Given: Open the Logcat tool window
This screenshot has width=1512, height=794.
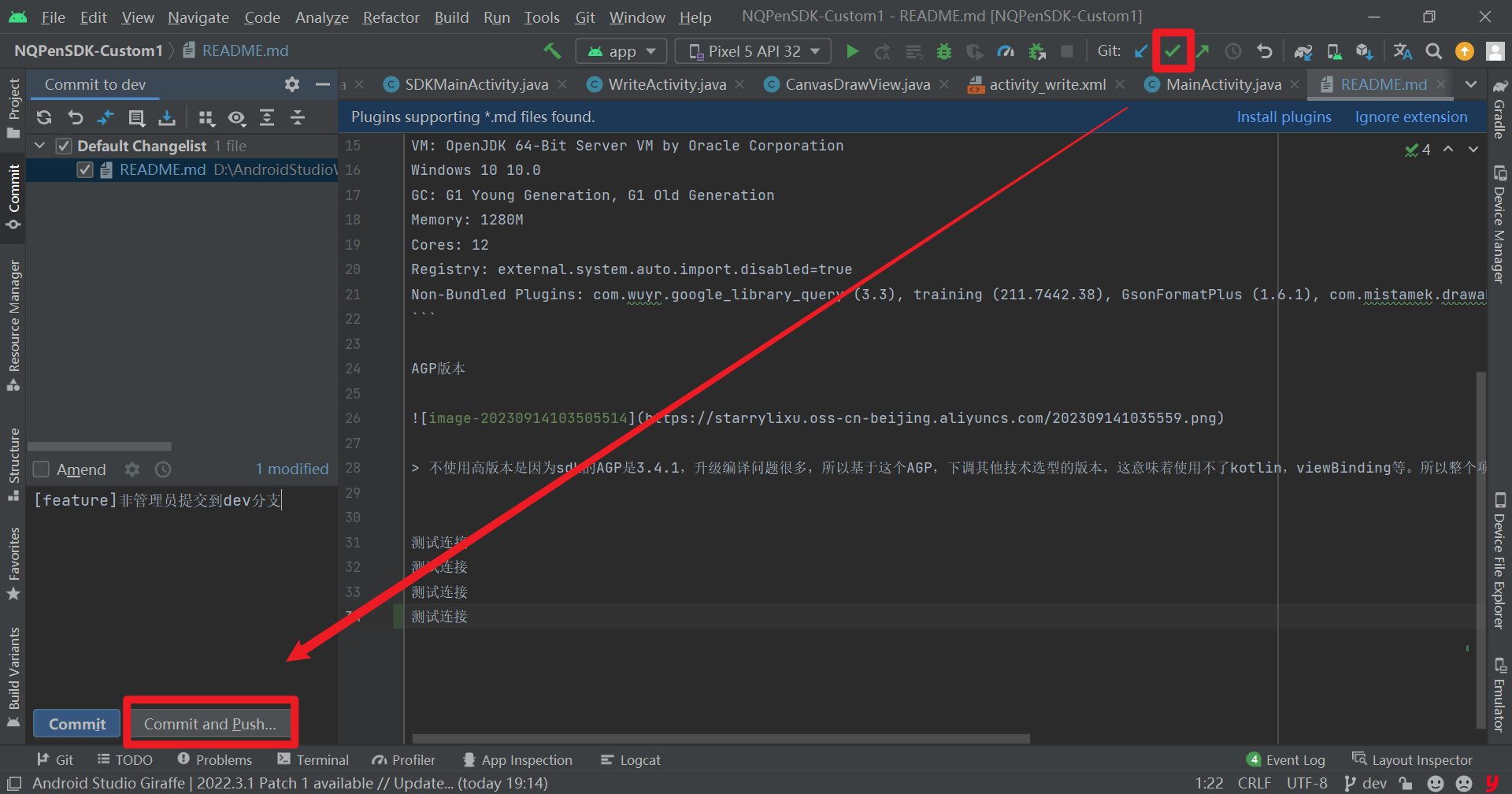Looking at the screenshot, I should pos(630,760).
